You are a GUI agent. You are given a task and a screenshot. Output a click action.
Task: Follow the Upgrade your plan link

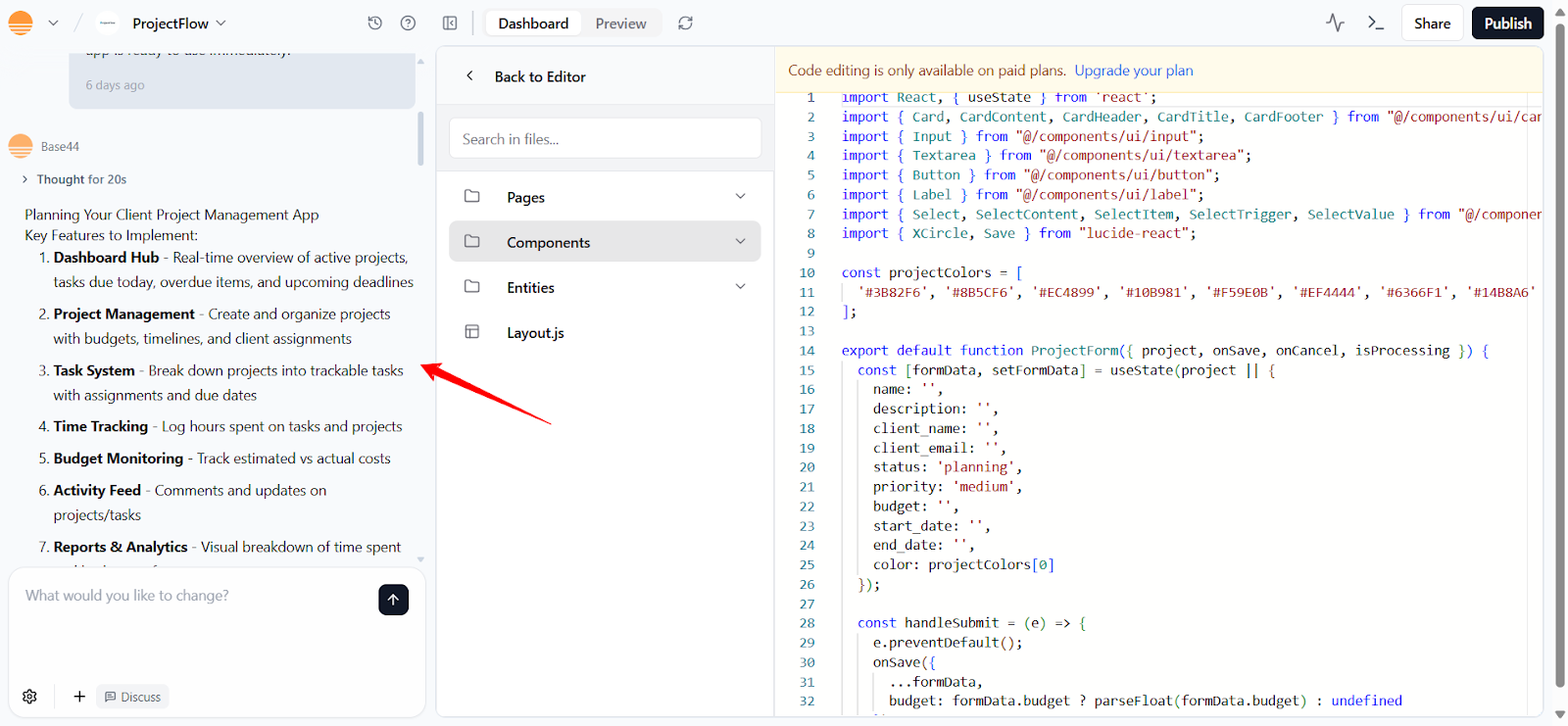pyautogui.click(x=1134, y=71)
